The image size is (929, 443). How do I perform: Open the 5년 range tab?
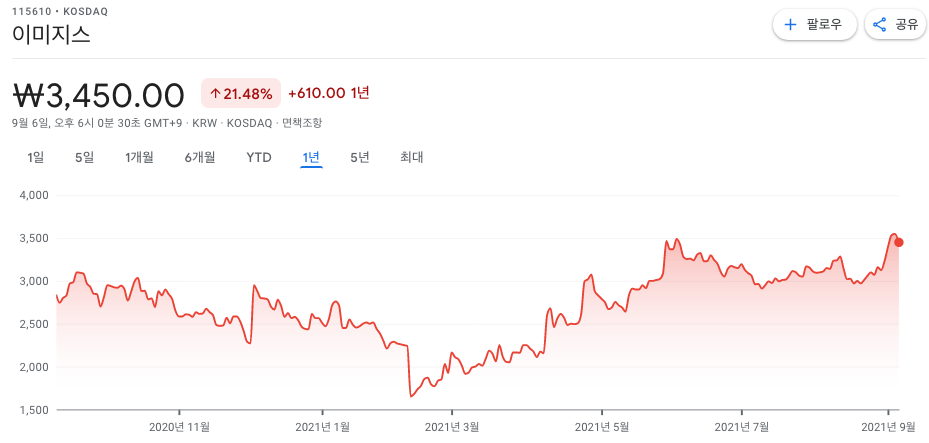(360, 158)
